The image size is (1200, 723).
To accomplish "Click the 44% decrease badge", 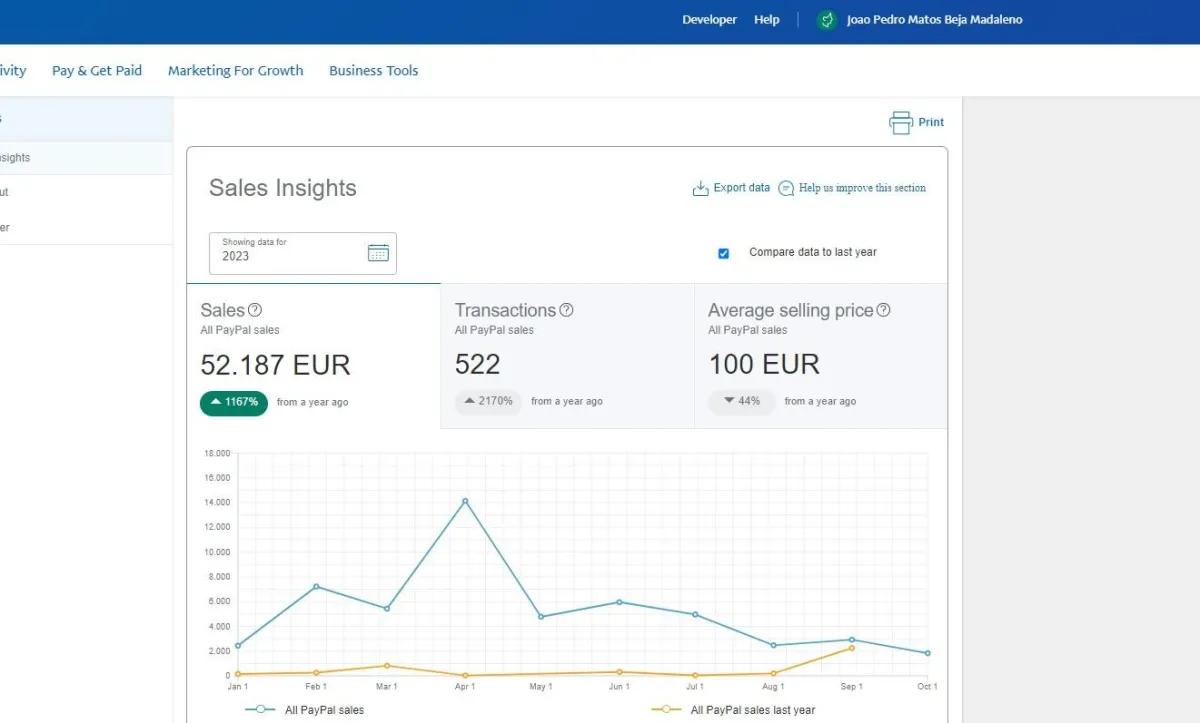I will point(742,401).
